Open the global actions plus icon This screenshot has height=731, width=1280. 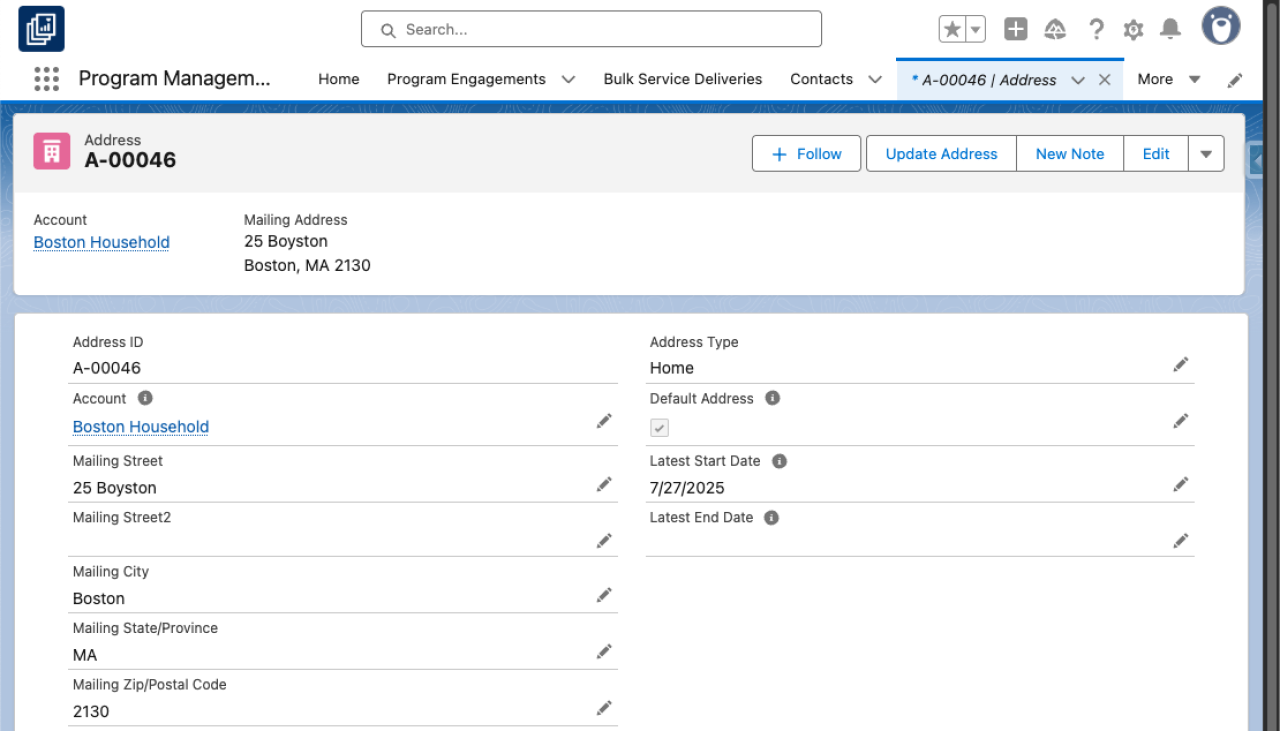click(x=1015, y=29)
